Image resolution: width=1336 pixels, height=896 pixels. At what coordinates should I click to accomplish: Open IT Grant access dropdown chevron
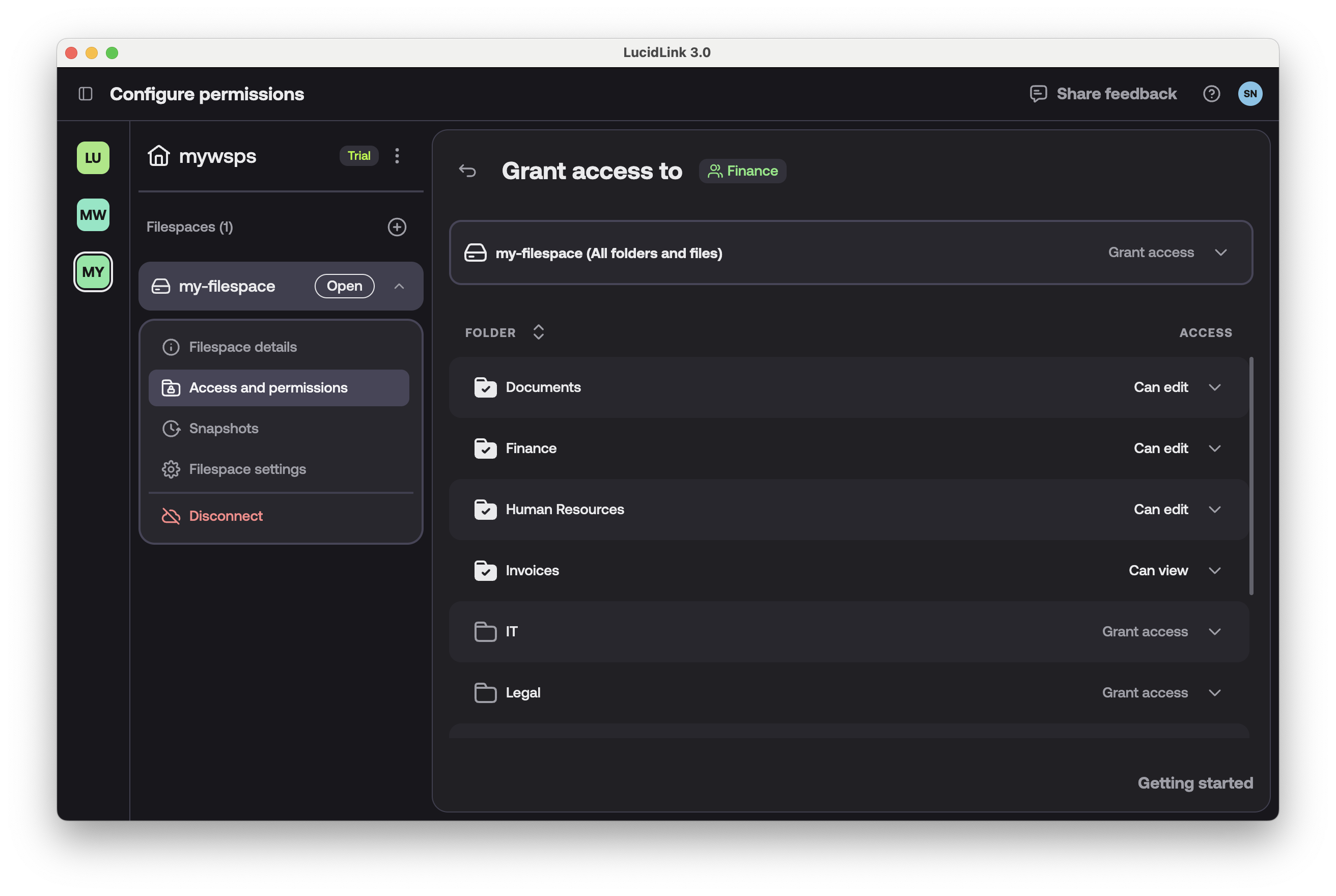(x=1214, y=632)
